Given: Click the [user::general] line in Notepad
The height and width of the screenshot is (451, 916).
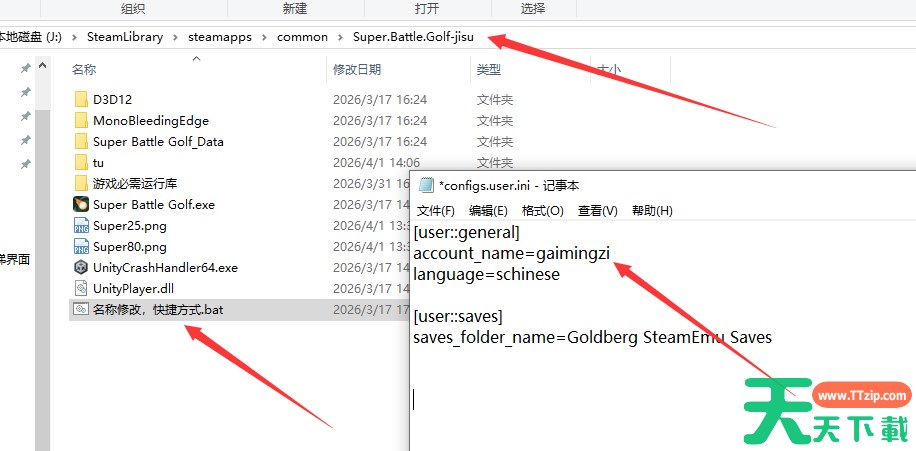Looking at the screenshot, I should point(466,233).
